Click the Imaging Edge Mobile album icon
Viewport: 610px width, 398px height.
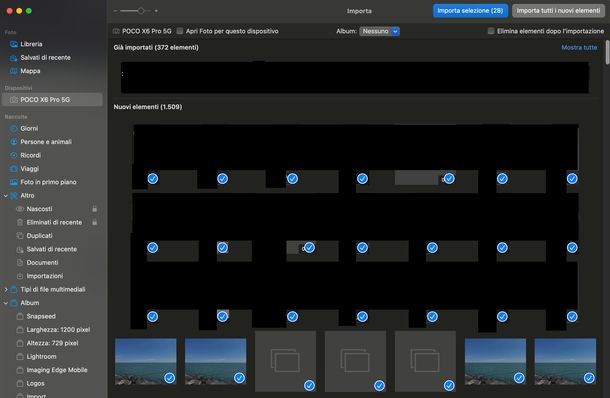coord(20,370)
